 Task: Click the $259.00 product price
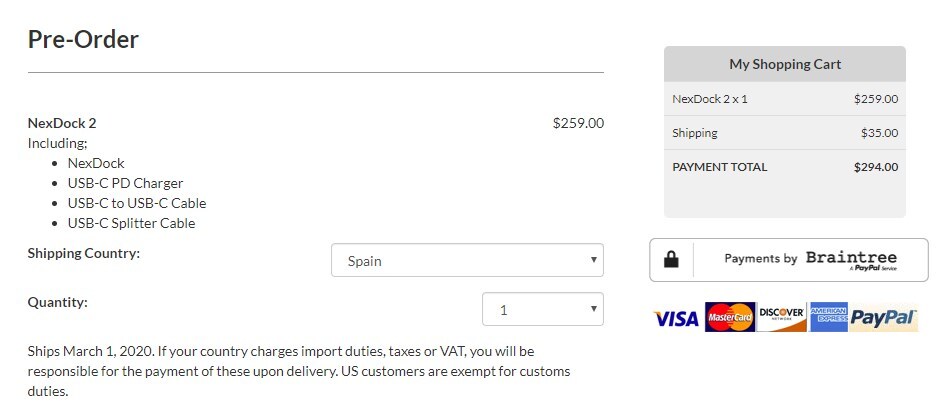pos(578,123)
